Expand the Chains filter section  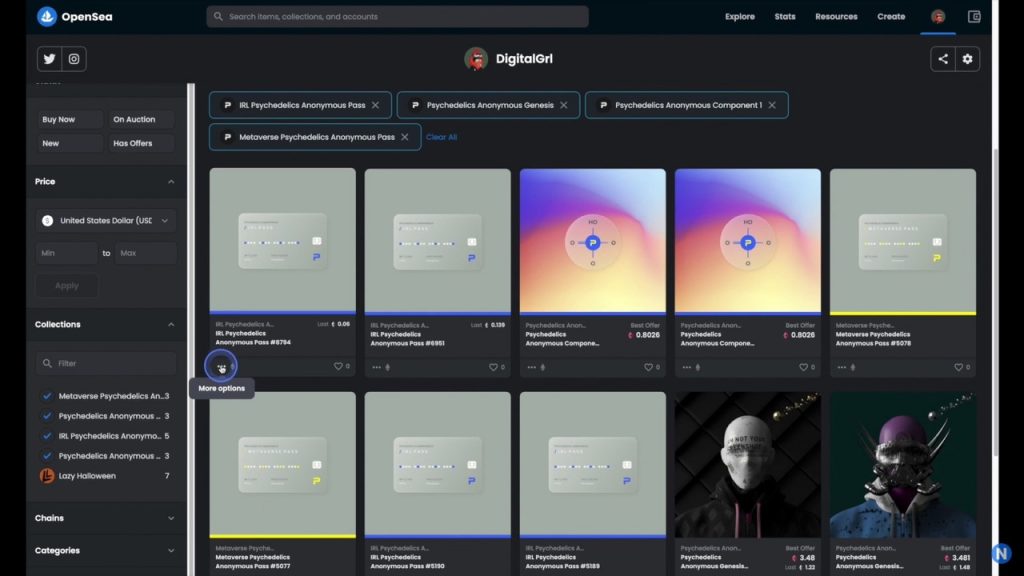click(105, 518)
